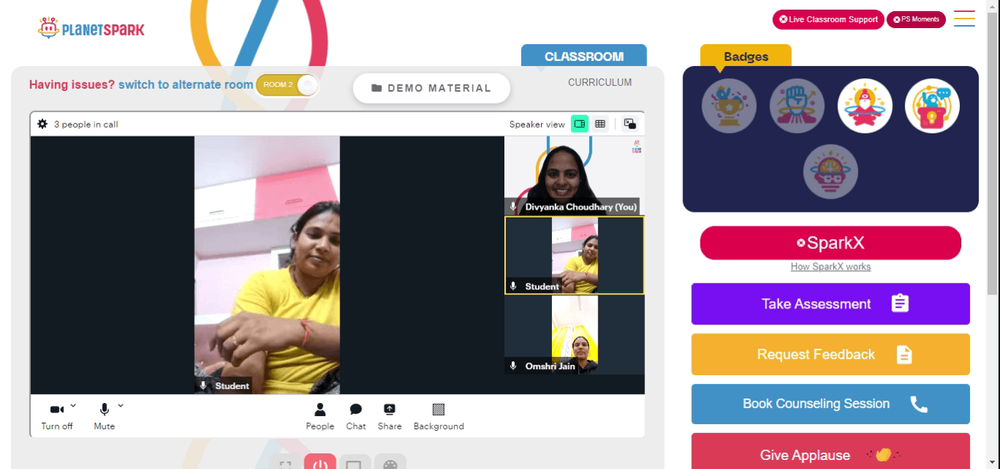Click the '3 people in call' text

point(86,124)
